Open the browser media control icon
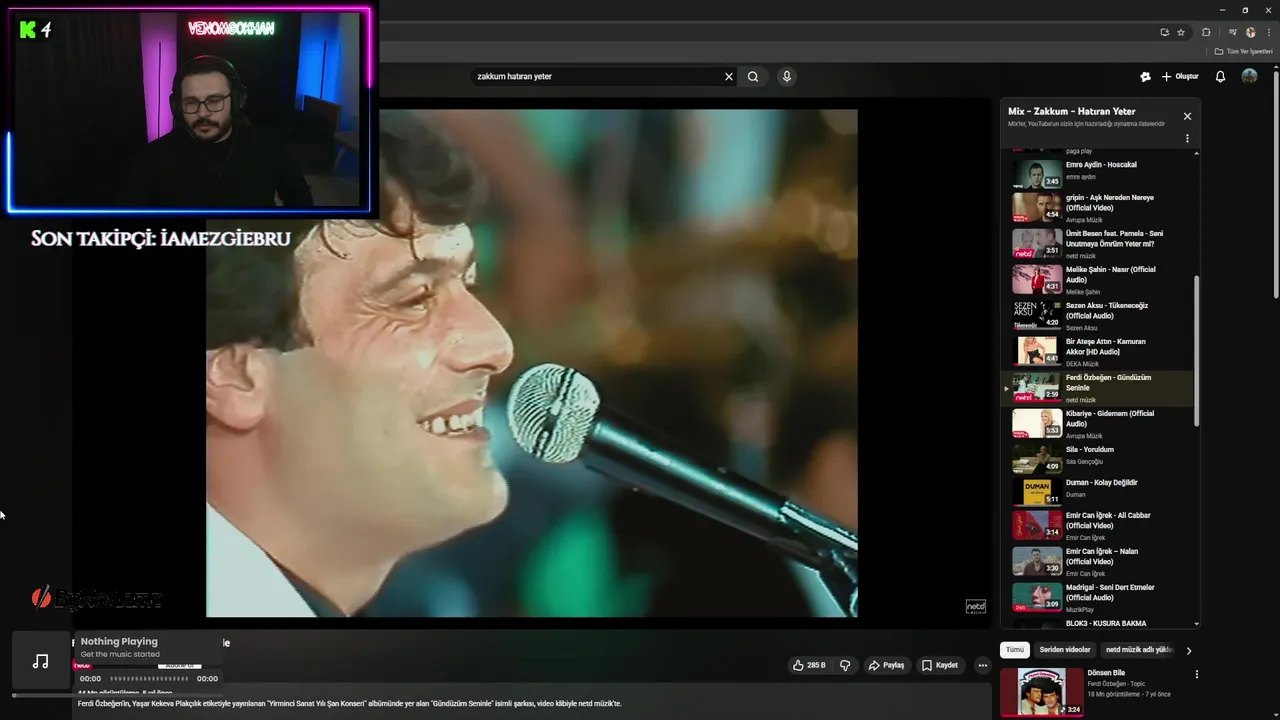This screenshot has width=1280, height=720. click(1232, 32)
